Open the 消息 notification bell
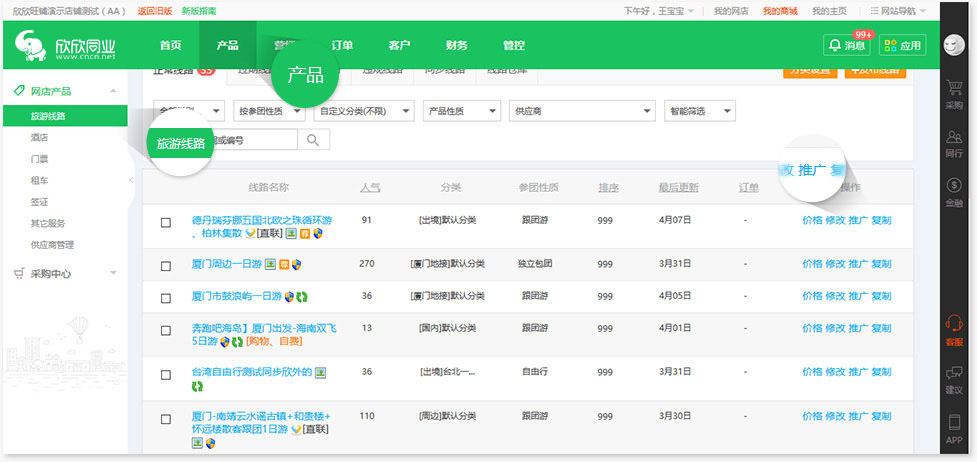 click(845, 45)
